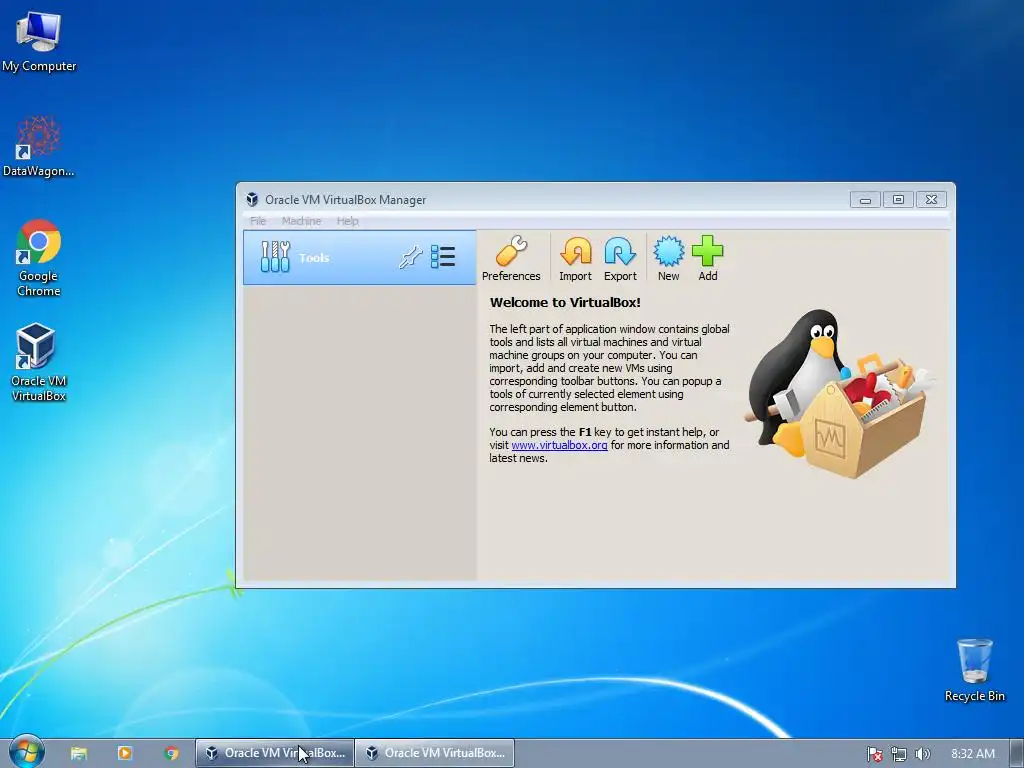Click the Tux toolbox welcome image

(840, 394)
